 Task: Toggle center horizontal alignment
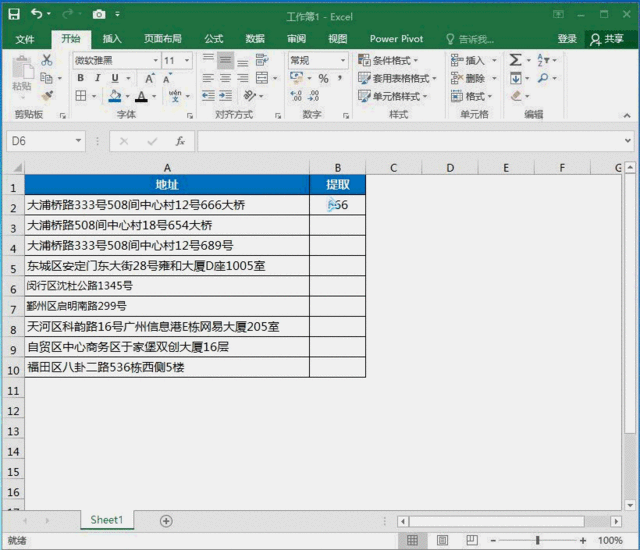225,78
